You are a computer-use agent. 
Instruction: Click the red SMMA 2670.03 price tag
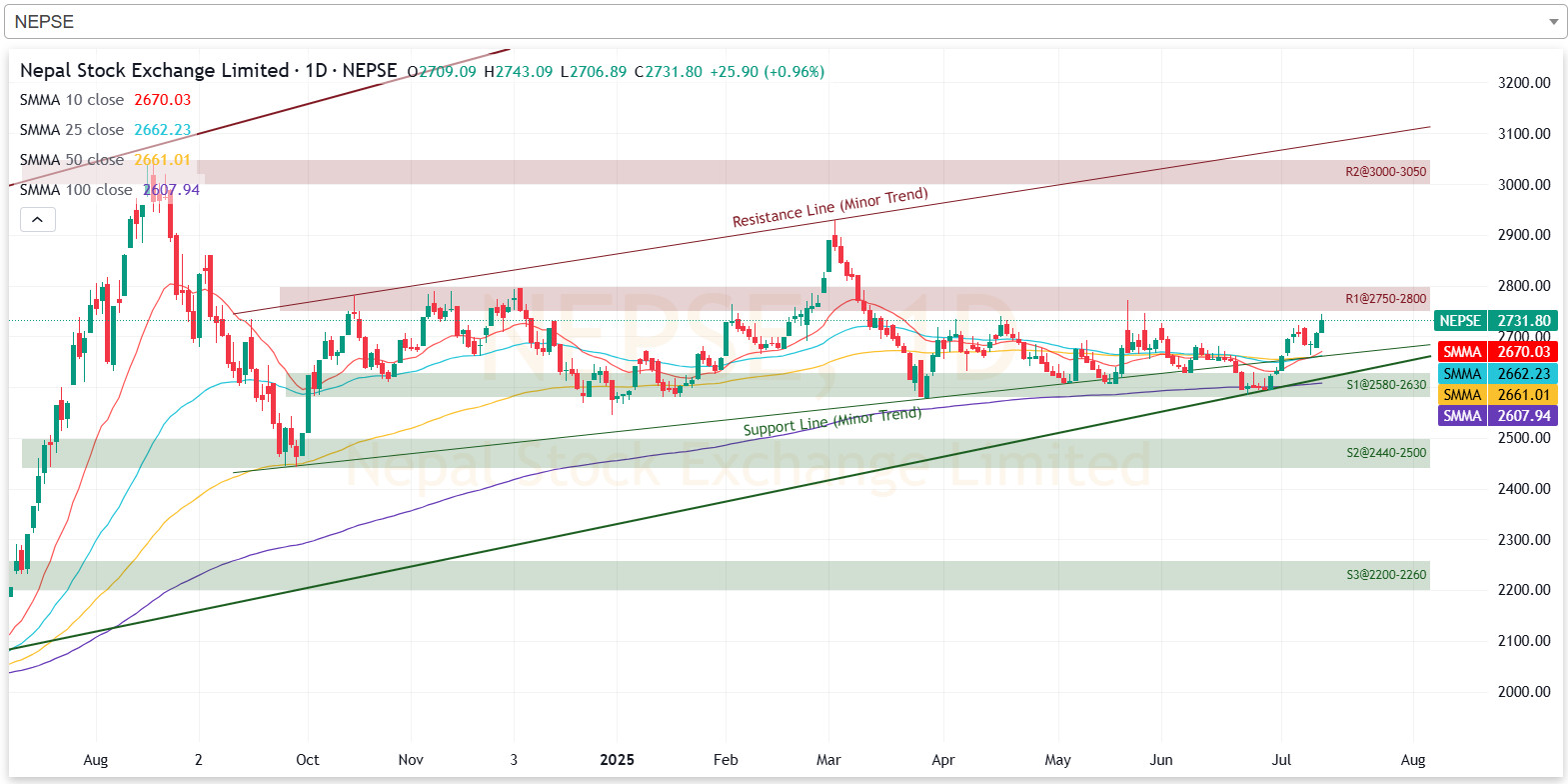point(1498,352)
